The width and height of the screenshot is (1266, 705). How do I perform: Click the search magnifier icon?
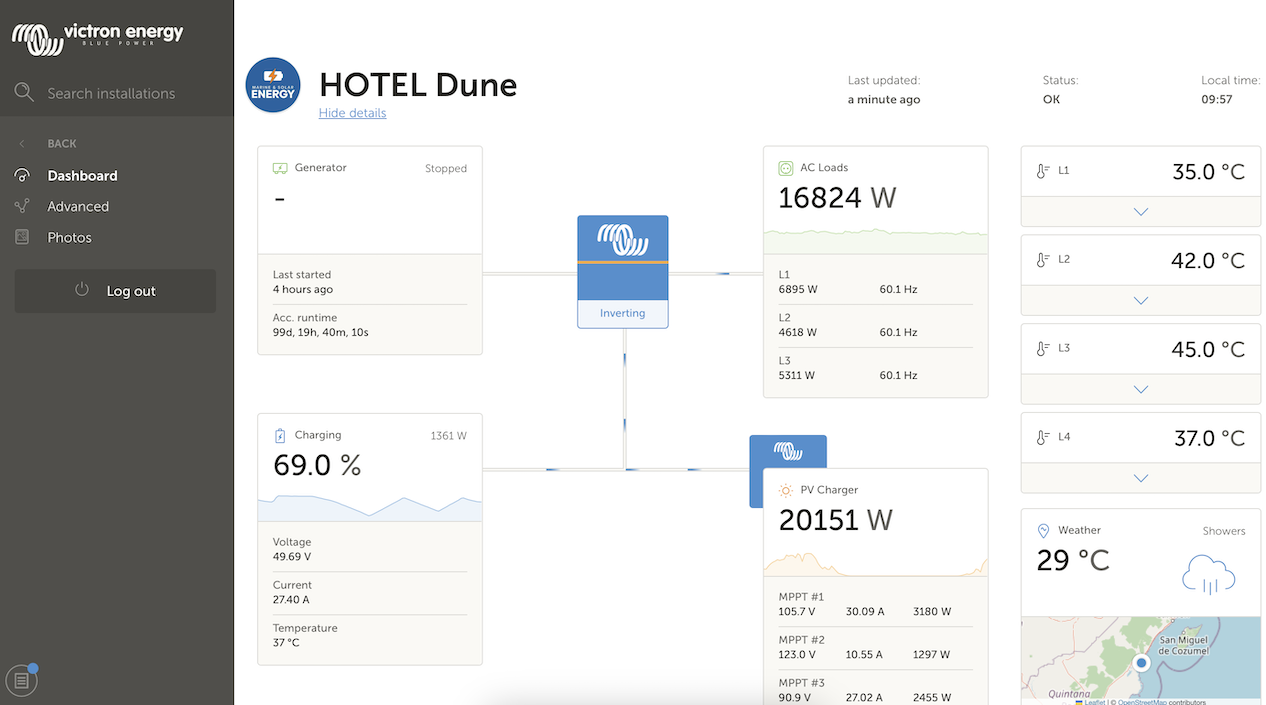tap(24, 93)
